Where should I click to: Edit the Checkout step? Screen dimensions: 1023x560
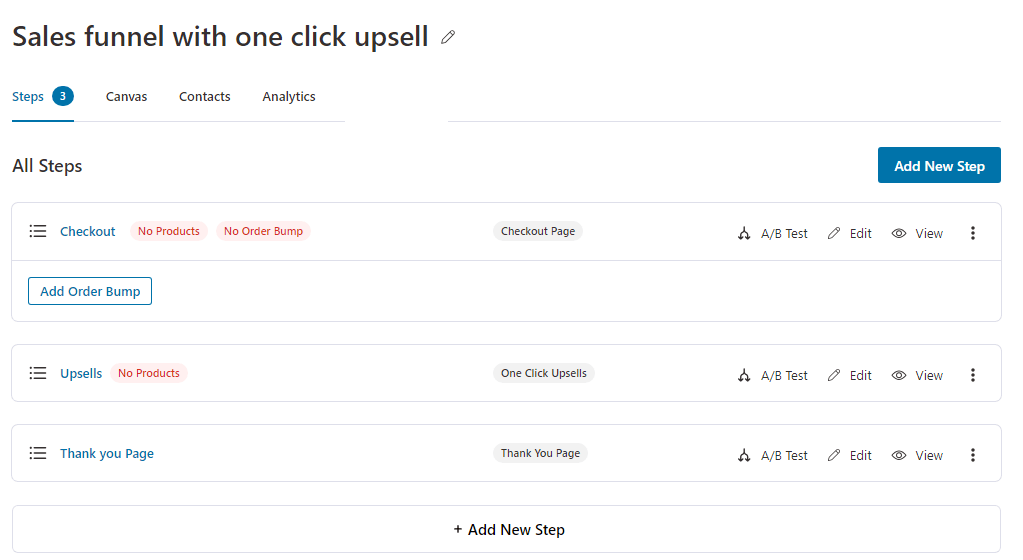pyautogui.click(x=849, y=233)
